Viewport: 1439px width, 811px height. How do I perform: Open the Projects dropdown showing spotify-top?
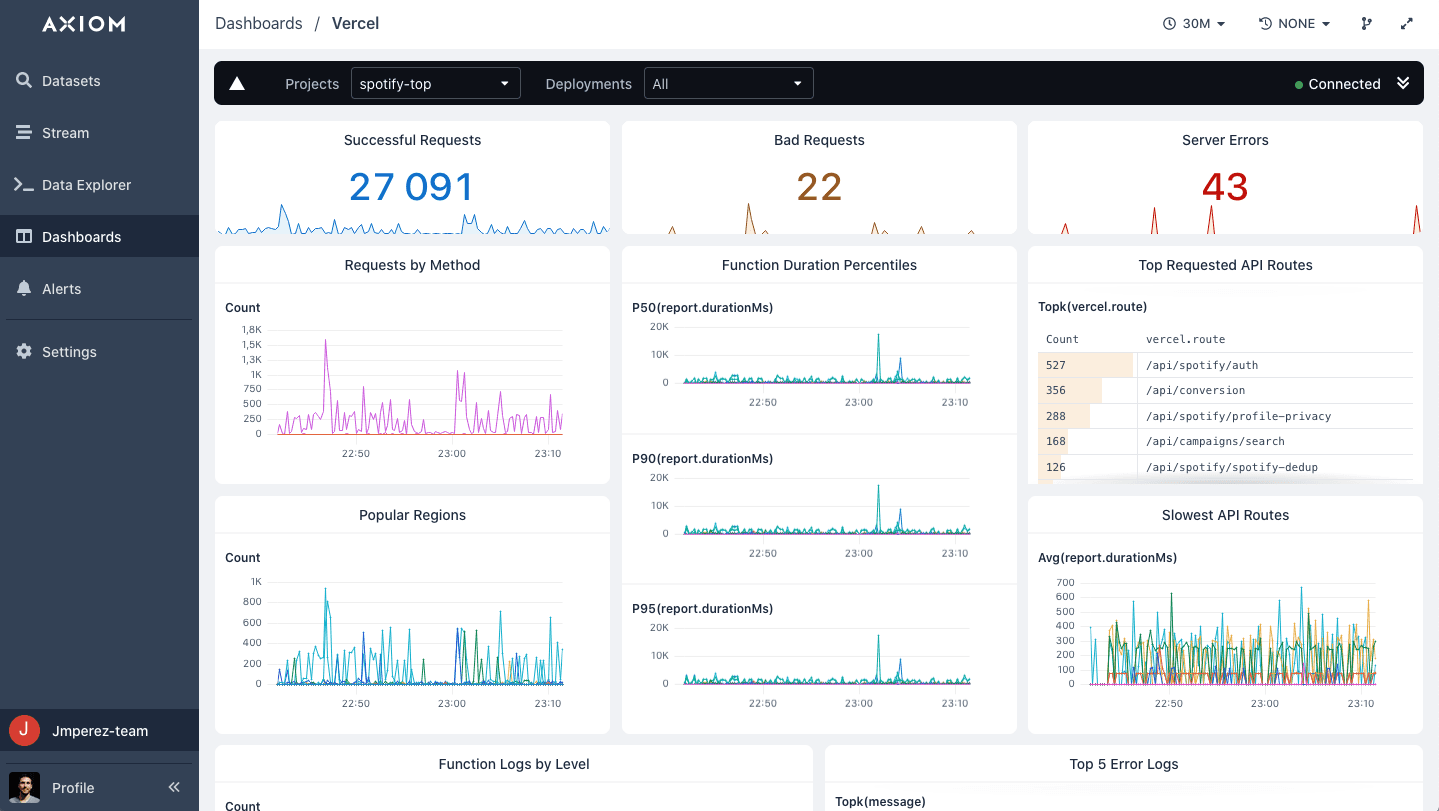[436, 84]
